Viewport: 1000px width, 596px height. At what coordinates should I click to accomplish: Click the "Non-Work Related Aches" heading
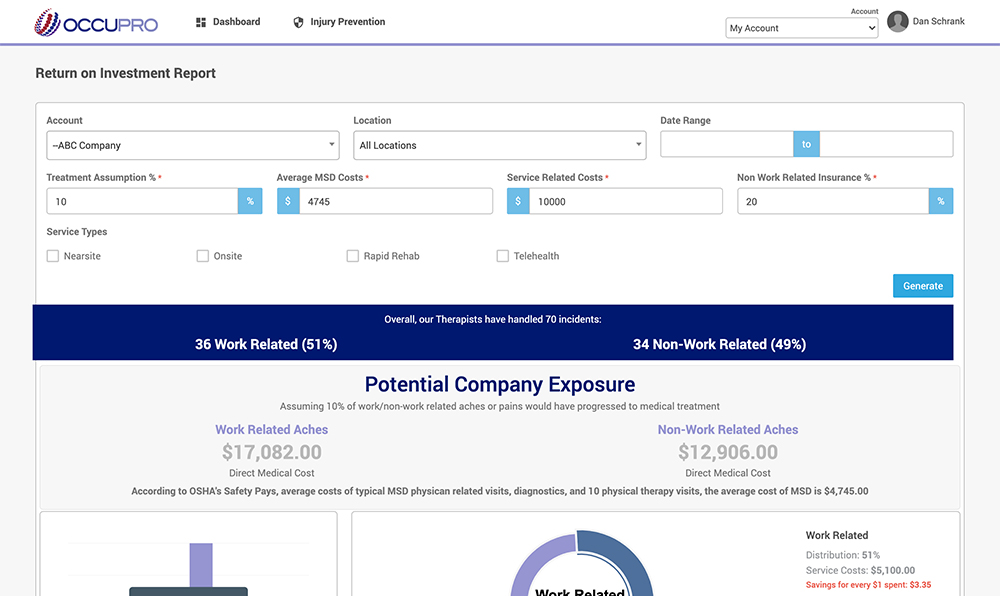(728, 430)
